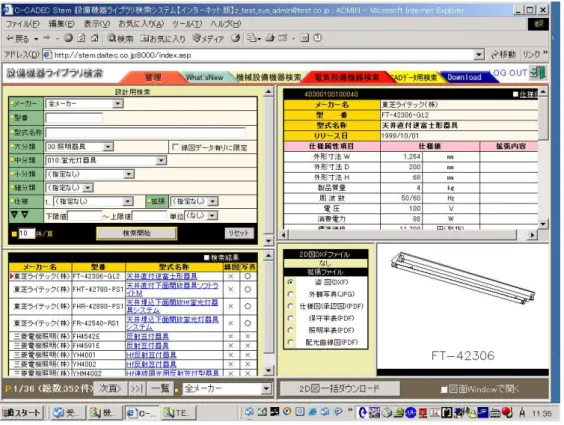Click the first quick launch icon
The image size is (564, 425).
coord(249,412)
